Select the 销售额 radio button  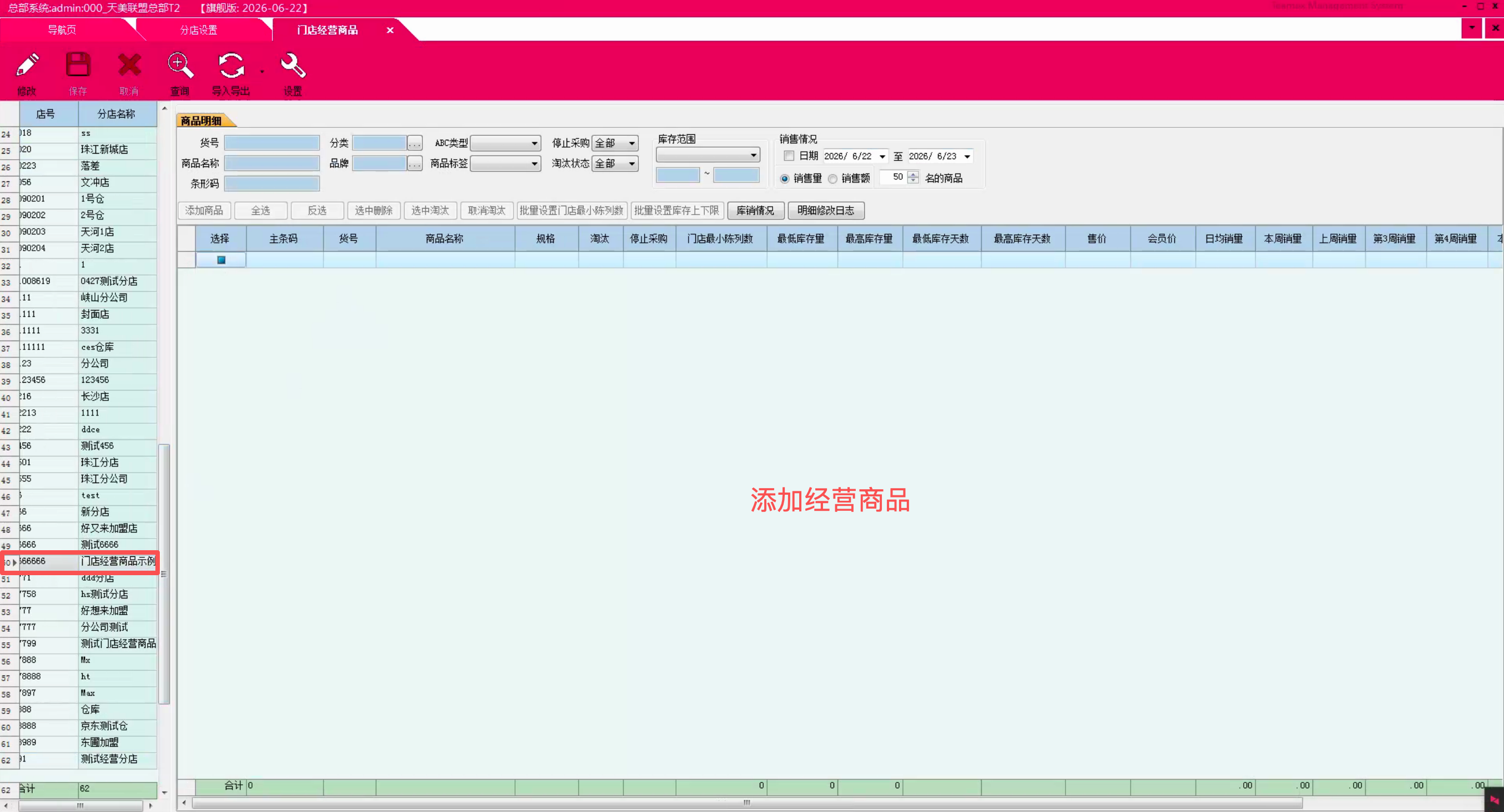pos(832,179)
